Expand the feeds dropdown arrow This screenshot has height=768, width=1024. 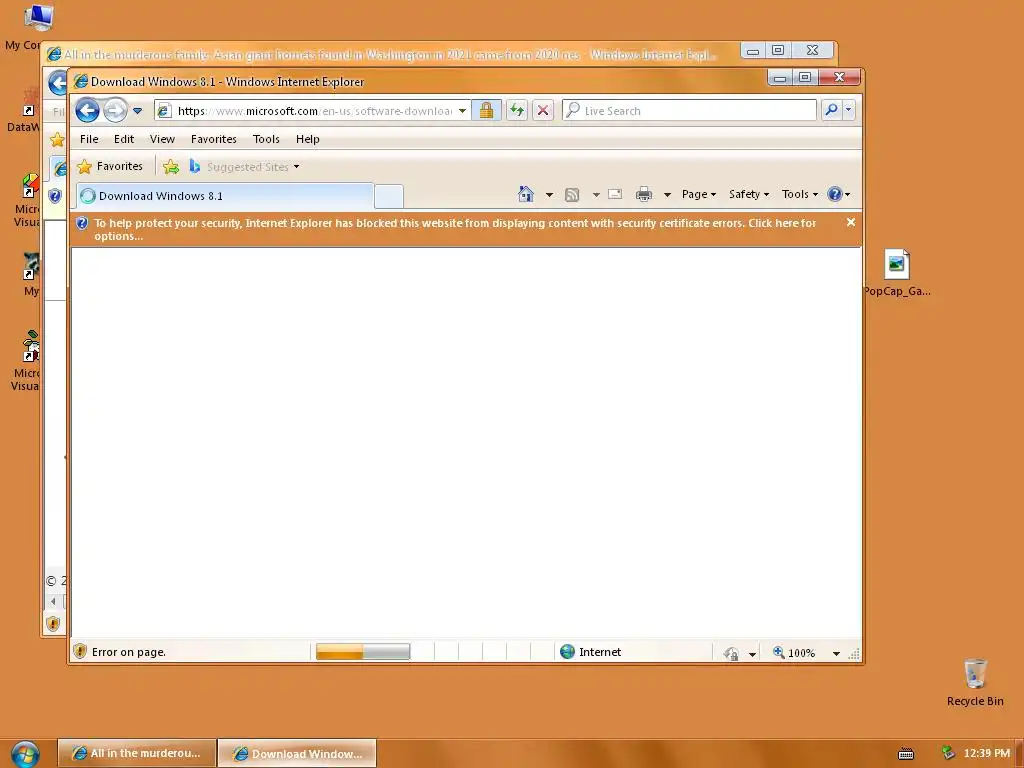pos(596,195)
